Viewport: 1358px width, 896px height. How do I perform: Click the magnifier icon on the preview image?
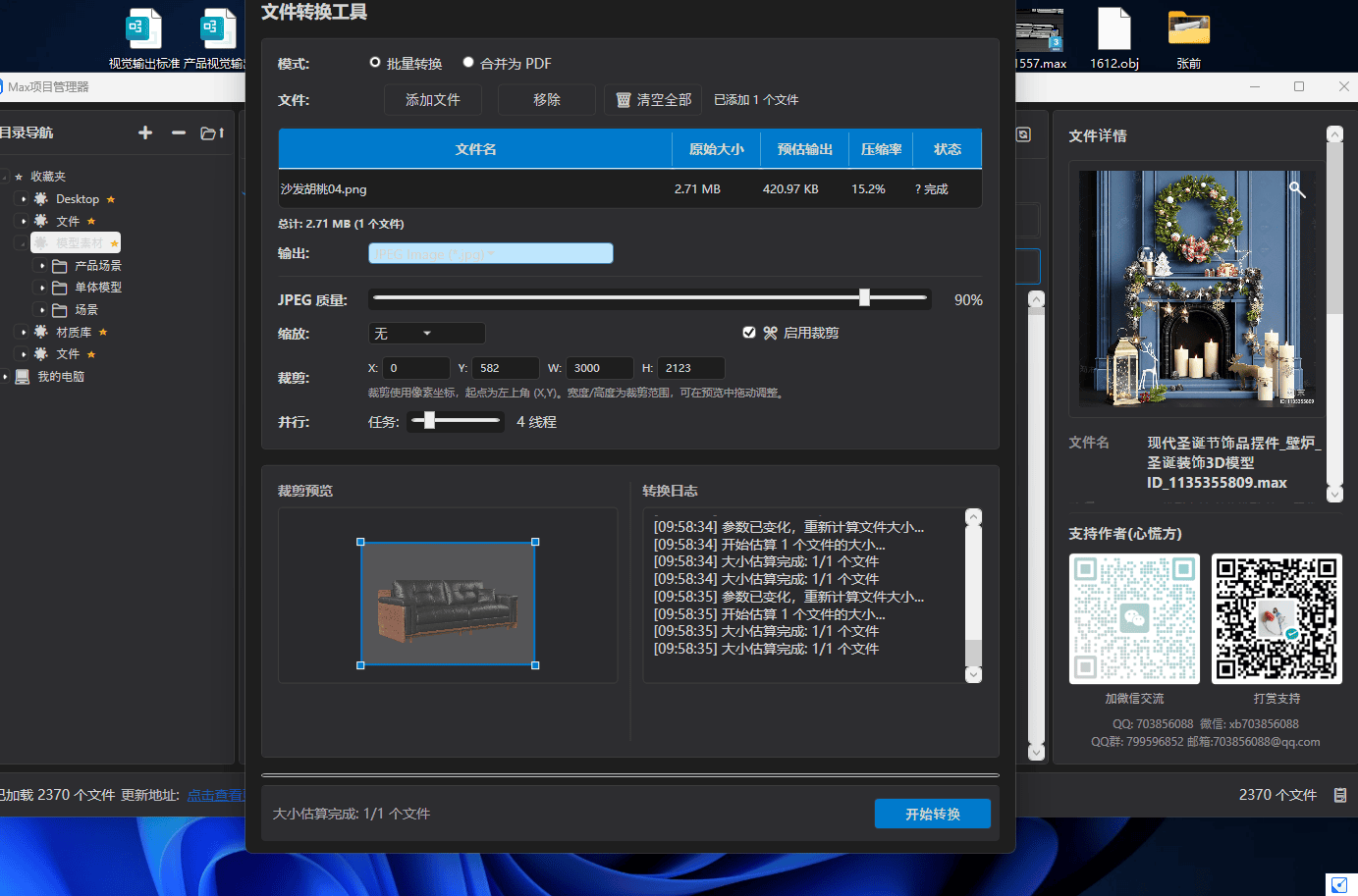point(1297,189)
